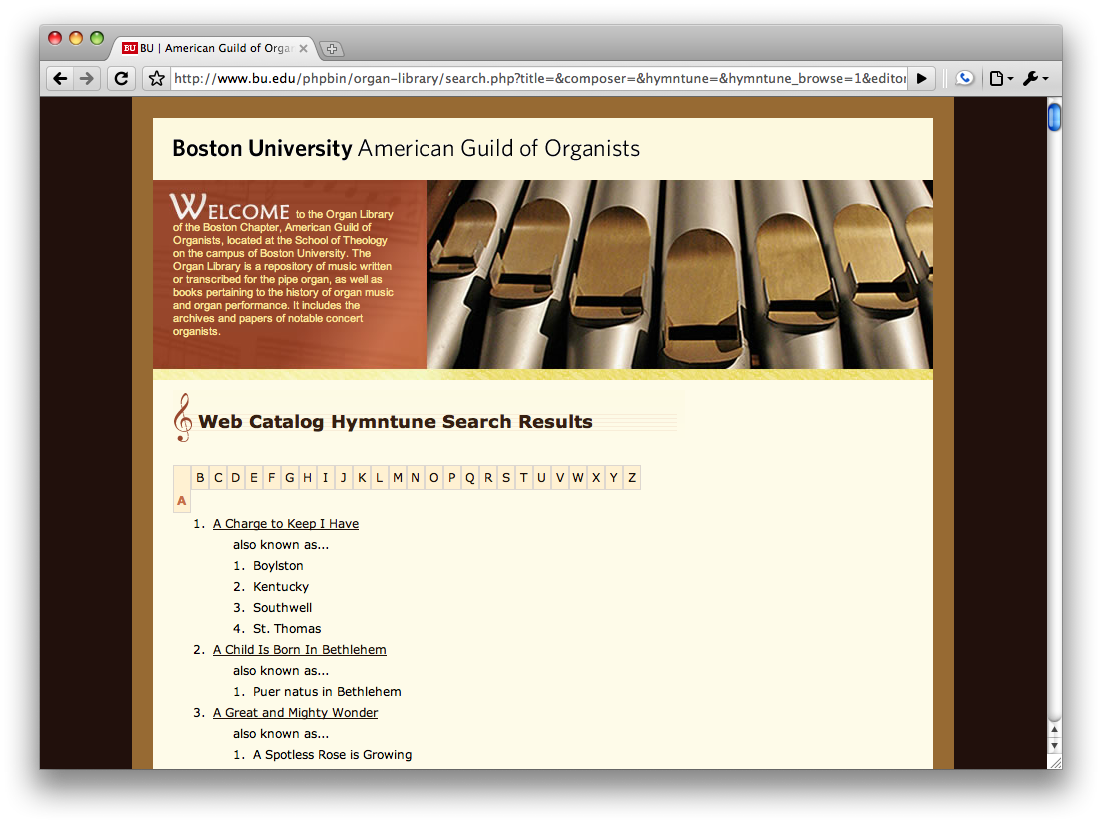Image resolution: width=1102 pixels, height=824 pixels.
Task: Browse hymntunes starting with letter N
Action: [415, 477]
